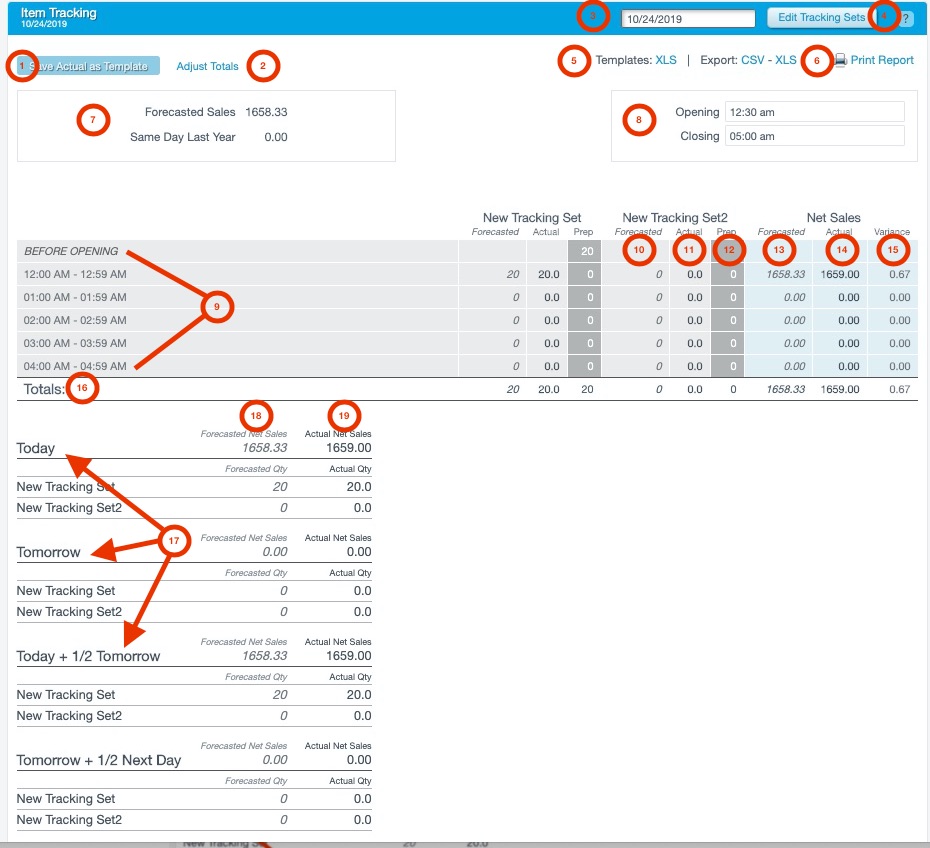Screen dimensions: 930x848
Task: Click Actual 20.0 in 12:00 AM row
Action: 549,274
